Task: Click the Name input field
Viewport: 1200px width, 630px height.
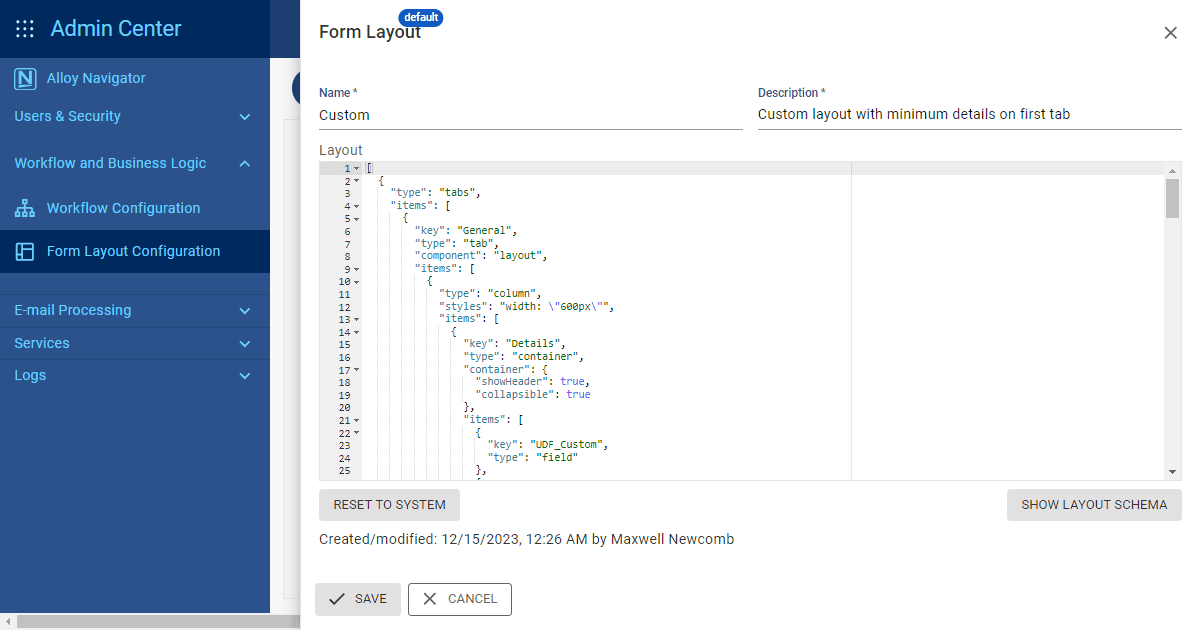Action: click(531, 115)
